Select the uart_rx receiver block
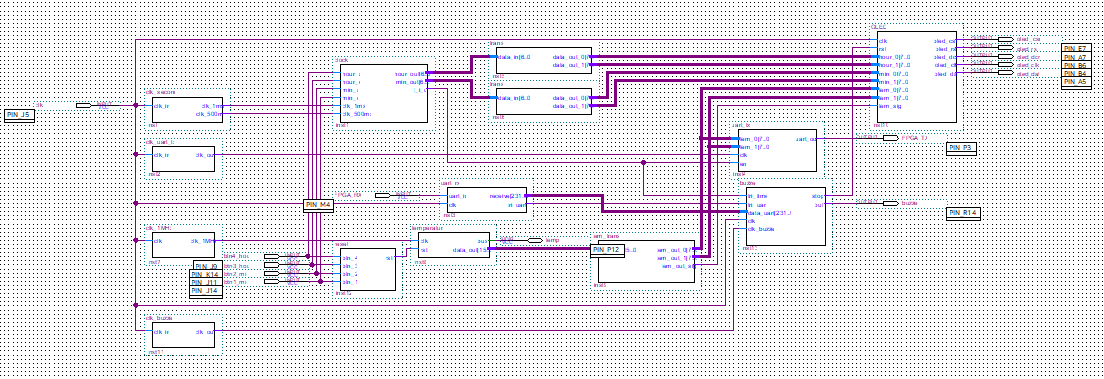This screenshot has width=1104, height=379. [487, 201]
